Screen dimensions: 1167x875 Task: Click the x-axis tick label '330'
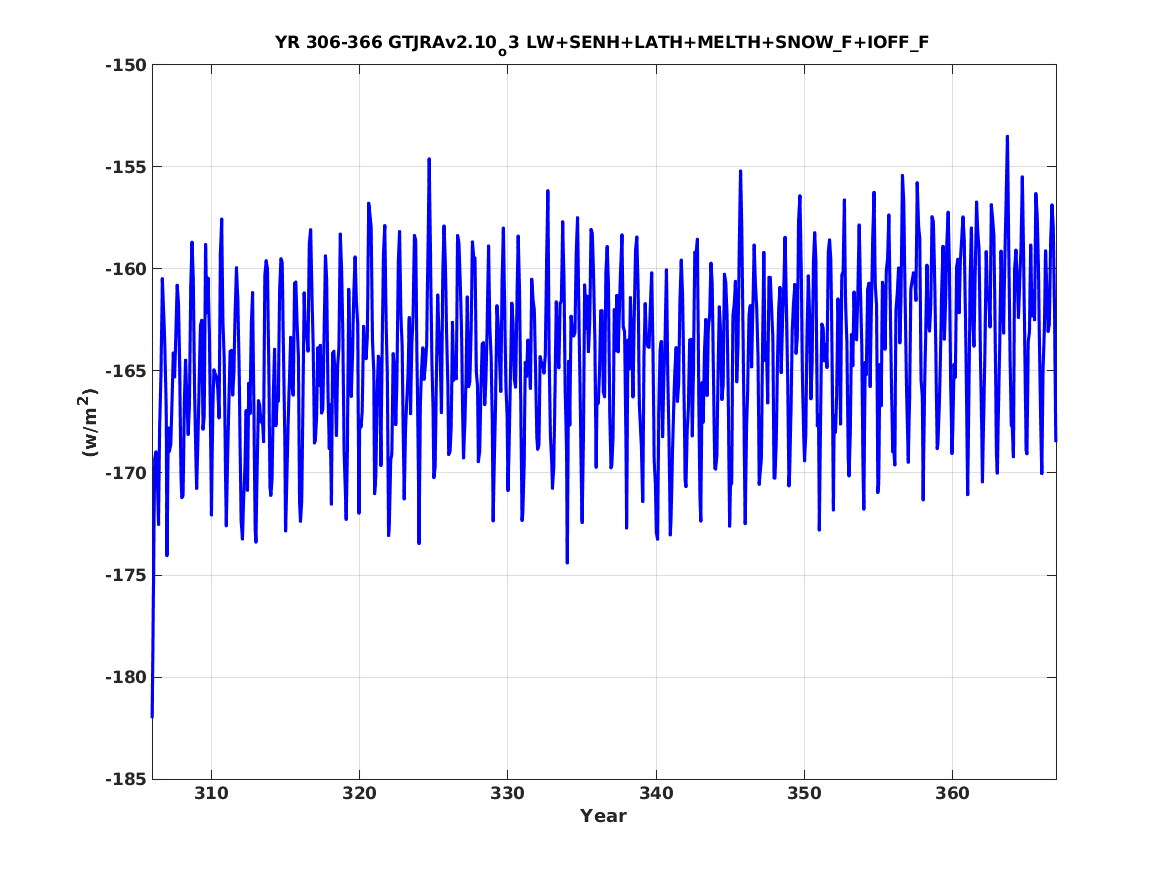coord(508,794)
